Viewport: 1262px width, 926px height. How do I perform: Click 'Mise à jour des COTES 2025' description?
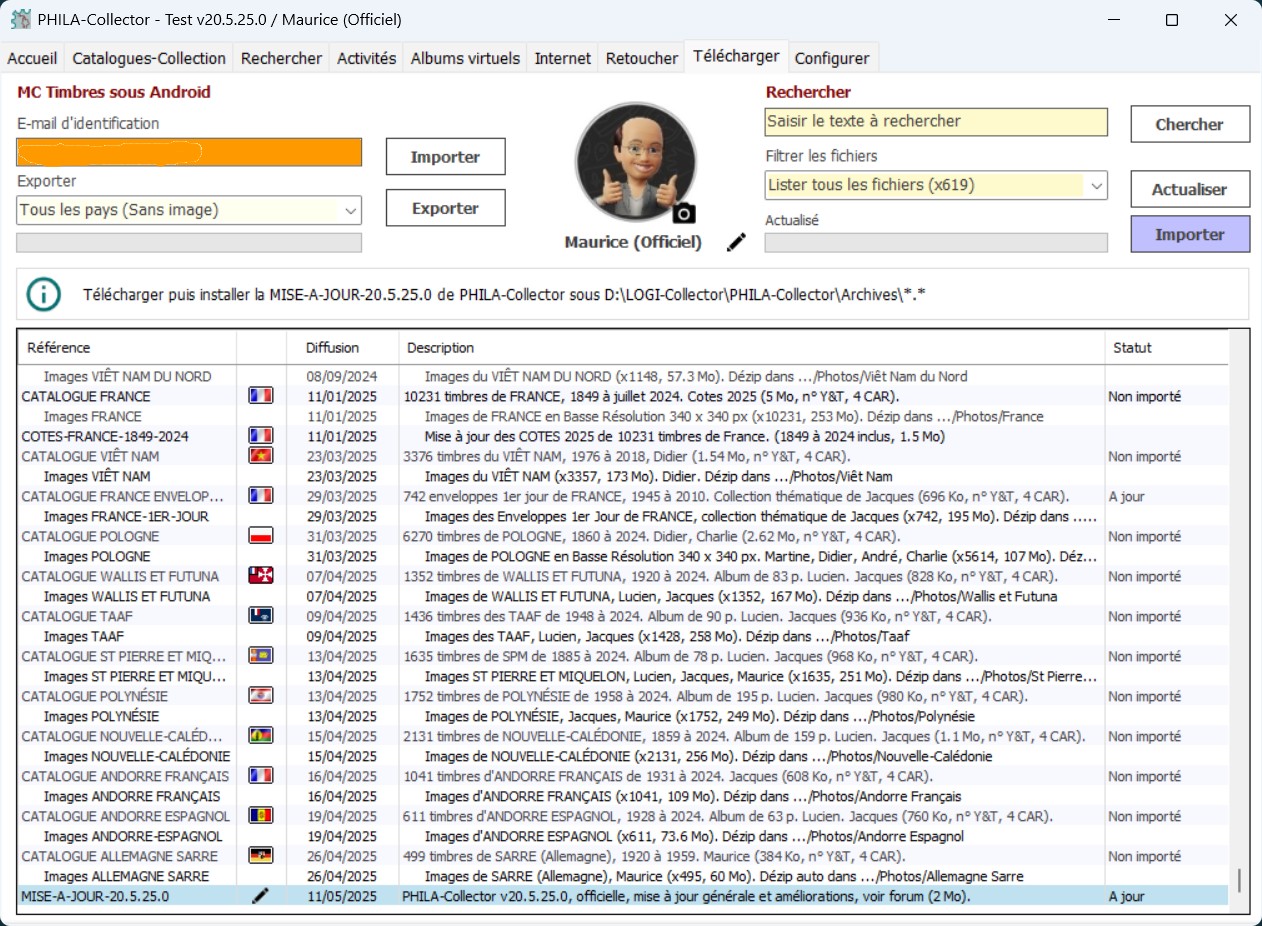click(x=684, y=436)
